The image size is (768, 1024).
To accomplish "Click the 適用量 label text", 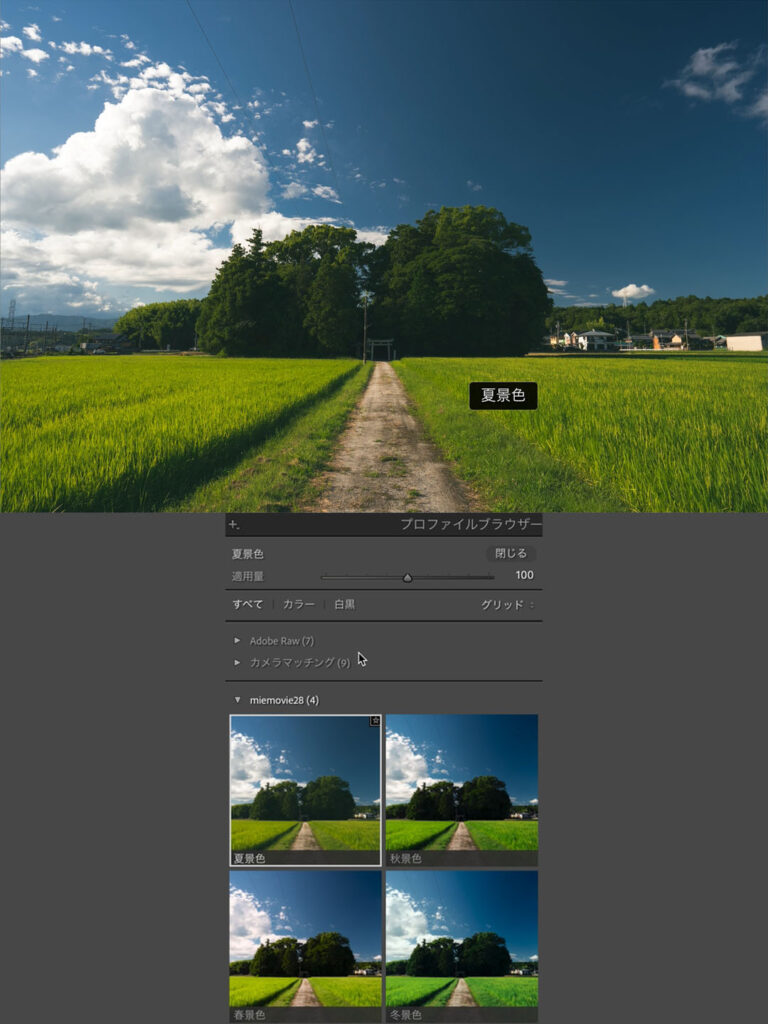I will [x=248, y=576].
